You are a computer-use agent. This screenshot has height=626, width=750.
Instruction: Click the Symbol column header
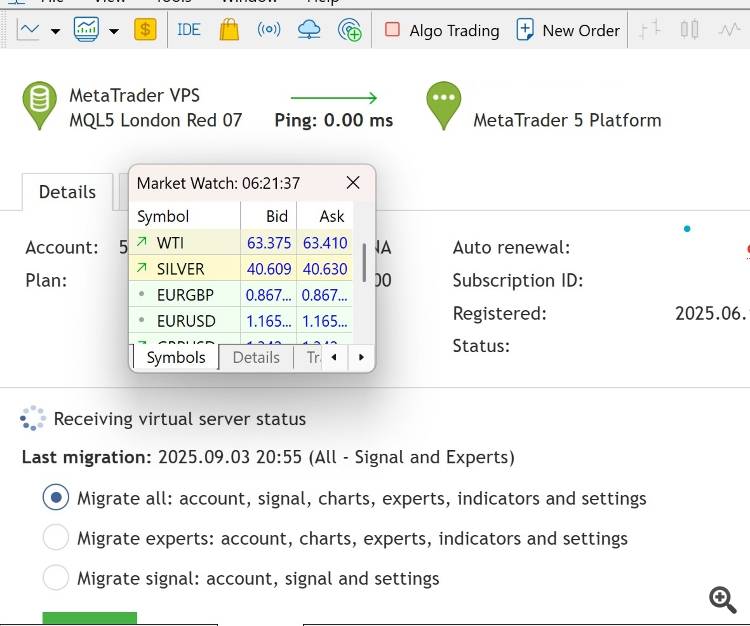coord(185,216)
